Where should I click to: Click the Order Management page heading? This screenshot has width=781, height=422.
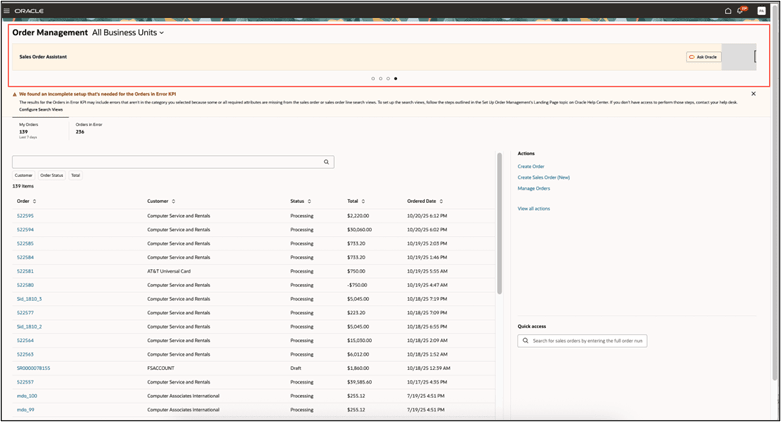coord(50,32)
